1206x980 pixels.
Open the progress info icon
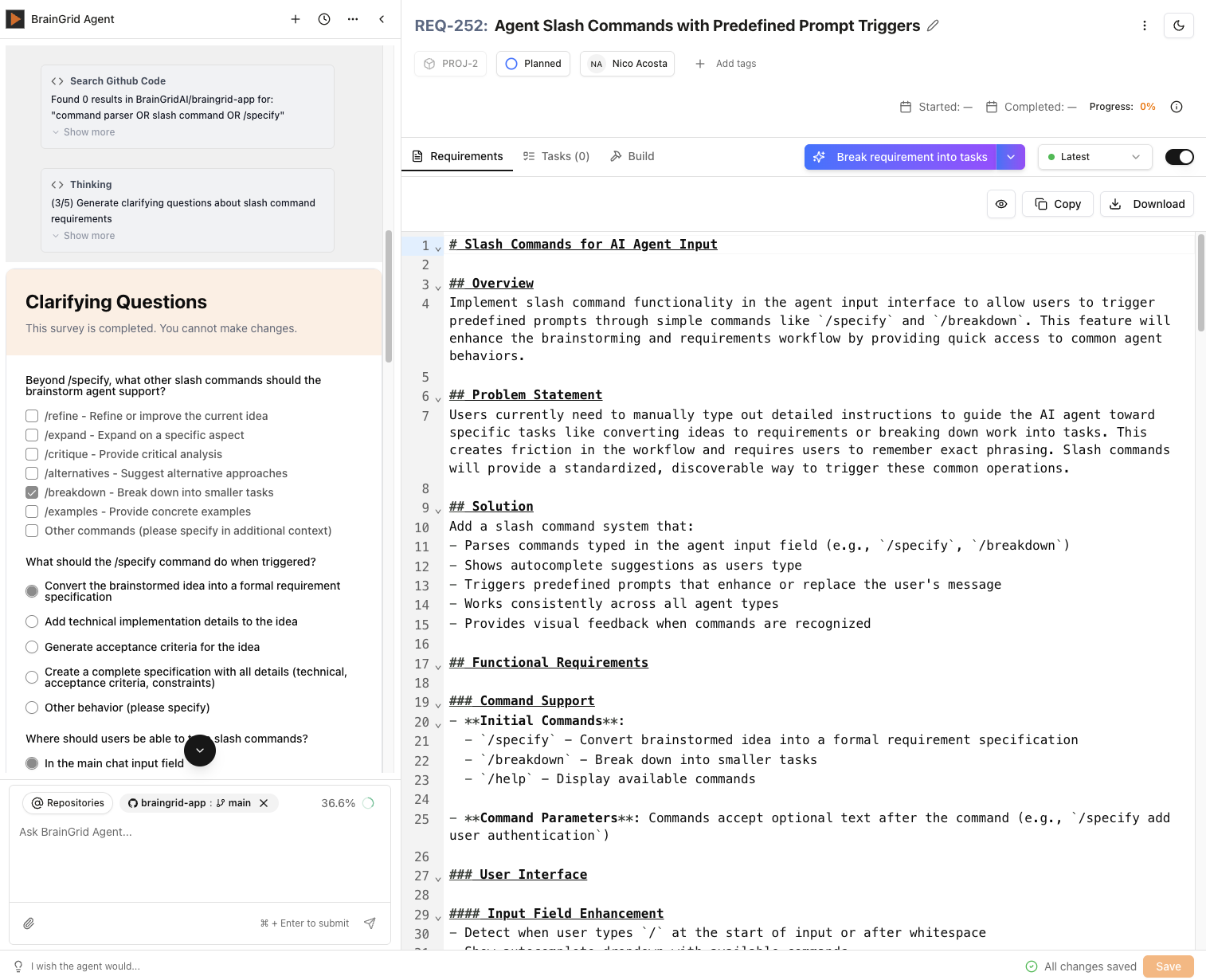pyautogui.click(x=1176, y=107)
